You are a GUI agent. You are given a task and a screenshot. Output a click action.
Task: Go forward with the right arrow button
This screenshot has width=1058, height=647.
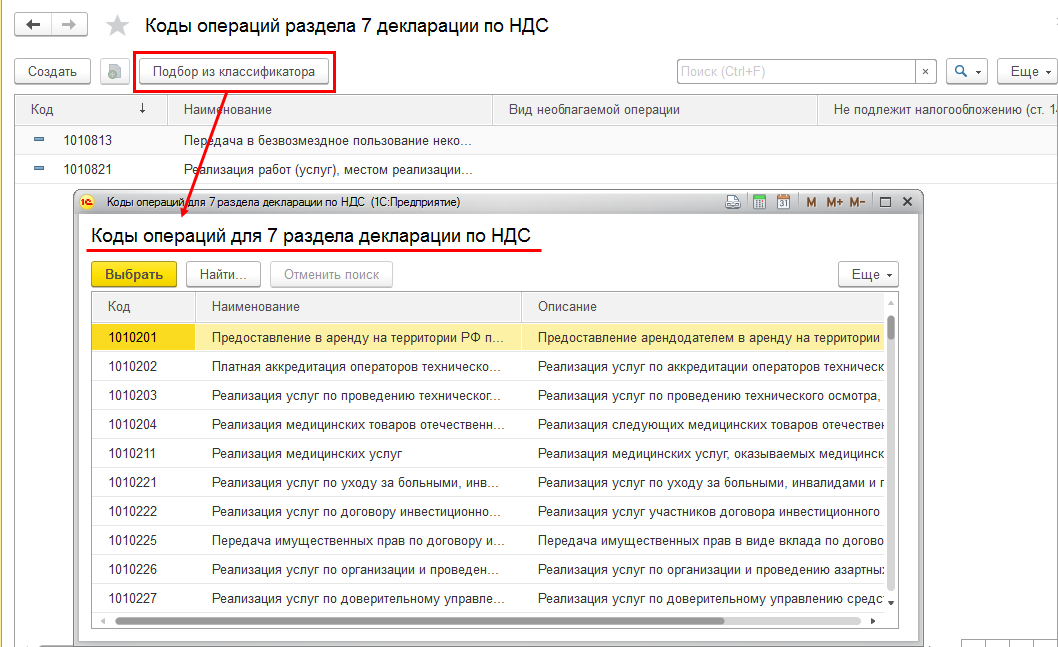tap(69, 25)
